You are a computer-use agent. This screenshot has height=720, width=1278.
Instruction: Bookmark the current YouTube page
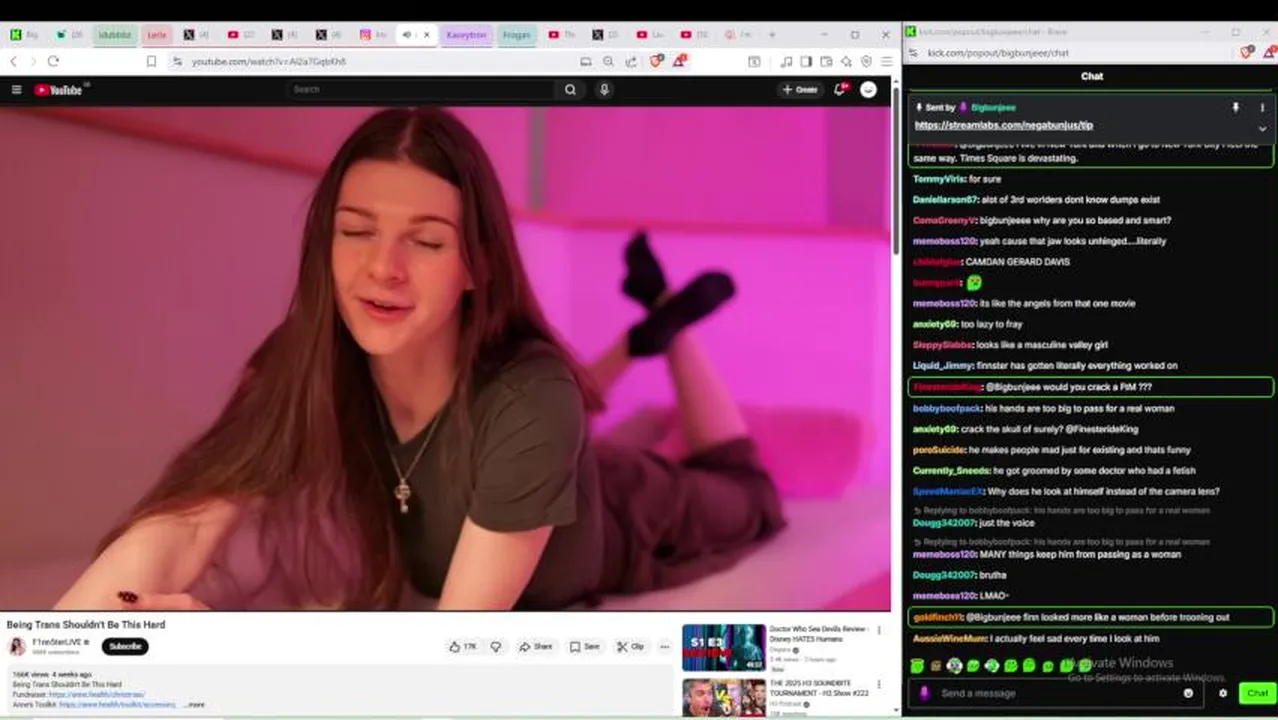(x=151, y=61)
